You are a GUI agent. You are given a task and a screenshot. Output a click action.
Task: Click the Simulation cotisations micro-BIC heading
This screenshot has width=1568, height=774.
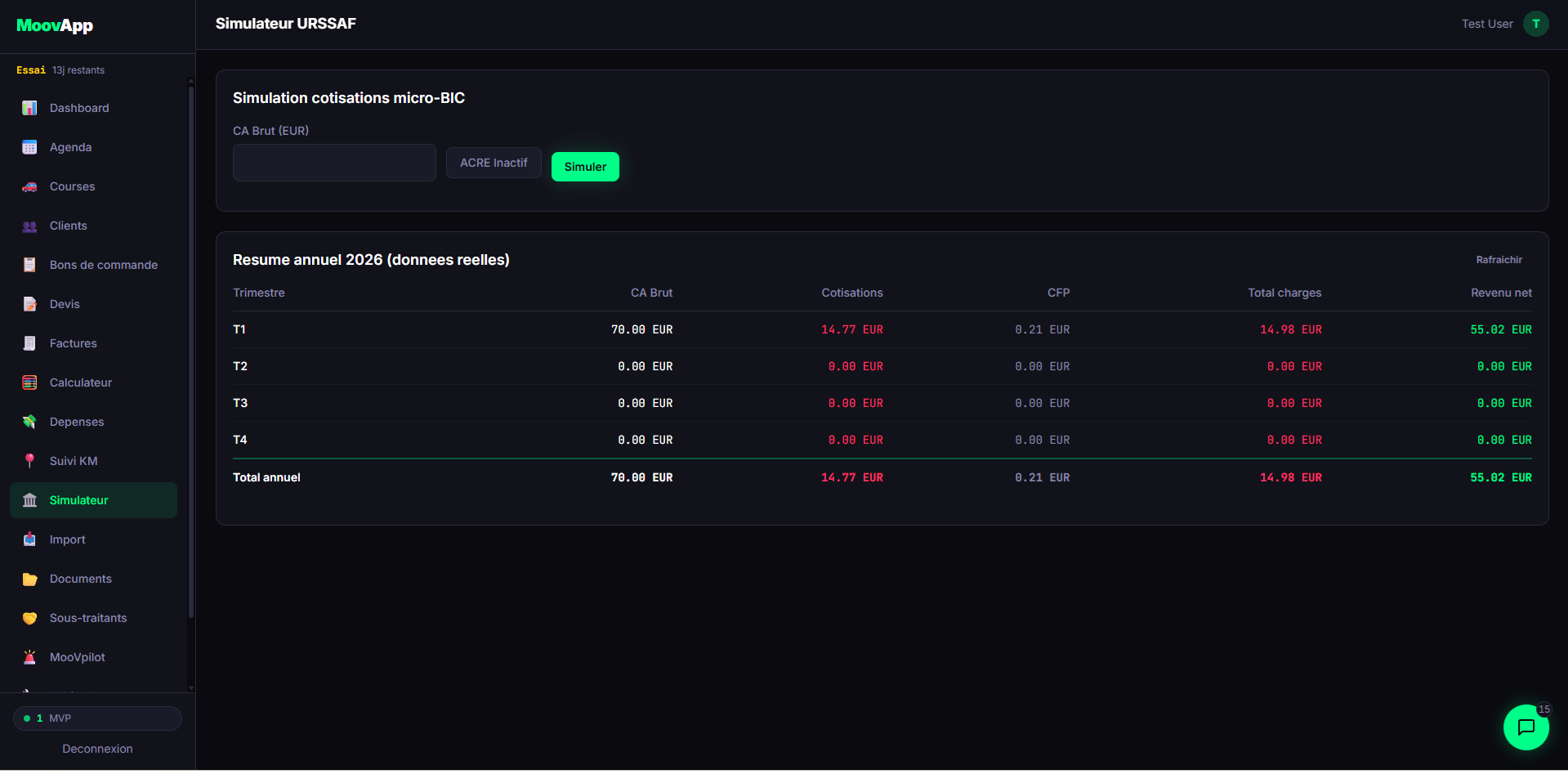[x=349, y=98]
